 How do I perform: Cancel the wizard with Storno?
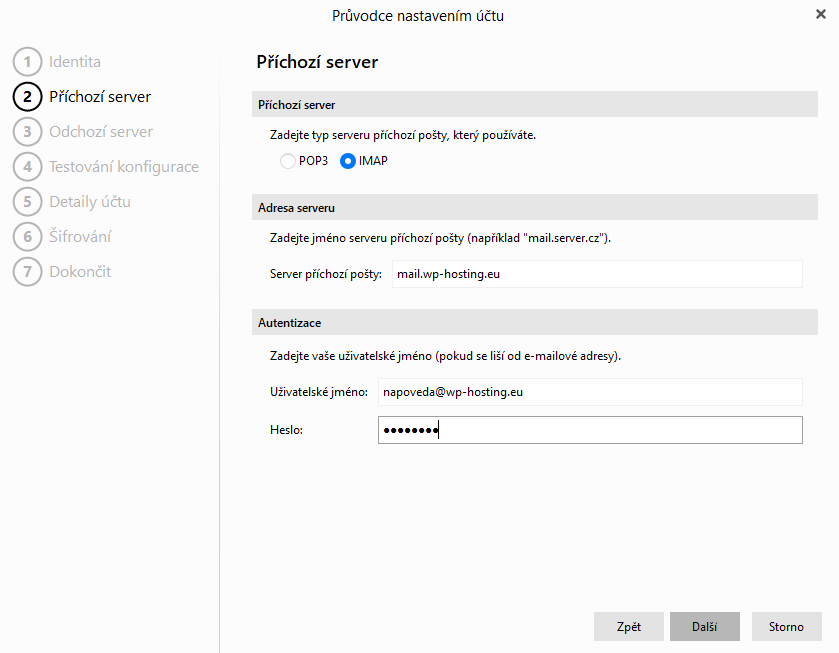(786, 627)
